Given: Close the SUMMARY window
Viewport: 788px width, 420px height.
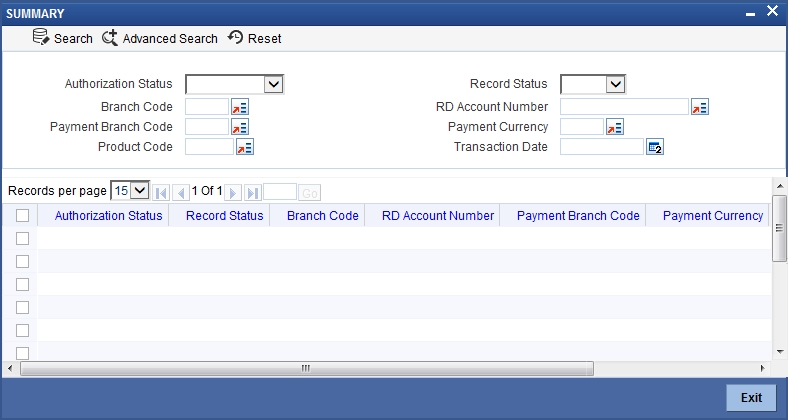Looking at the screenshot, I should coord(772,11).
